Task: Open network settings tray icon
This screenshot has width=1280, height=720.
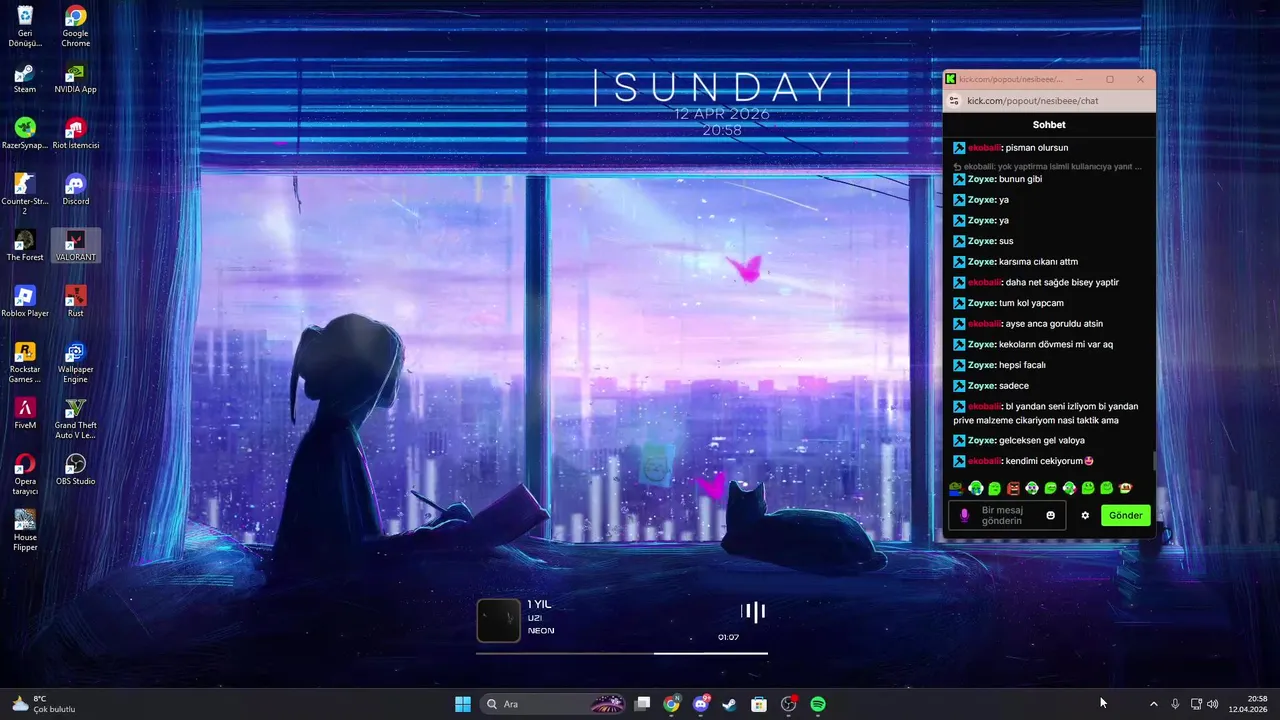Action: point(1196,704)
